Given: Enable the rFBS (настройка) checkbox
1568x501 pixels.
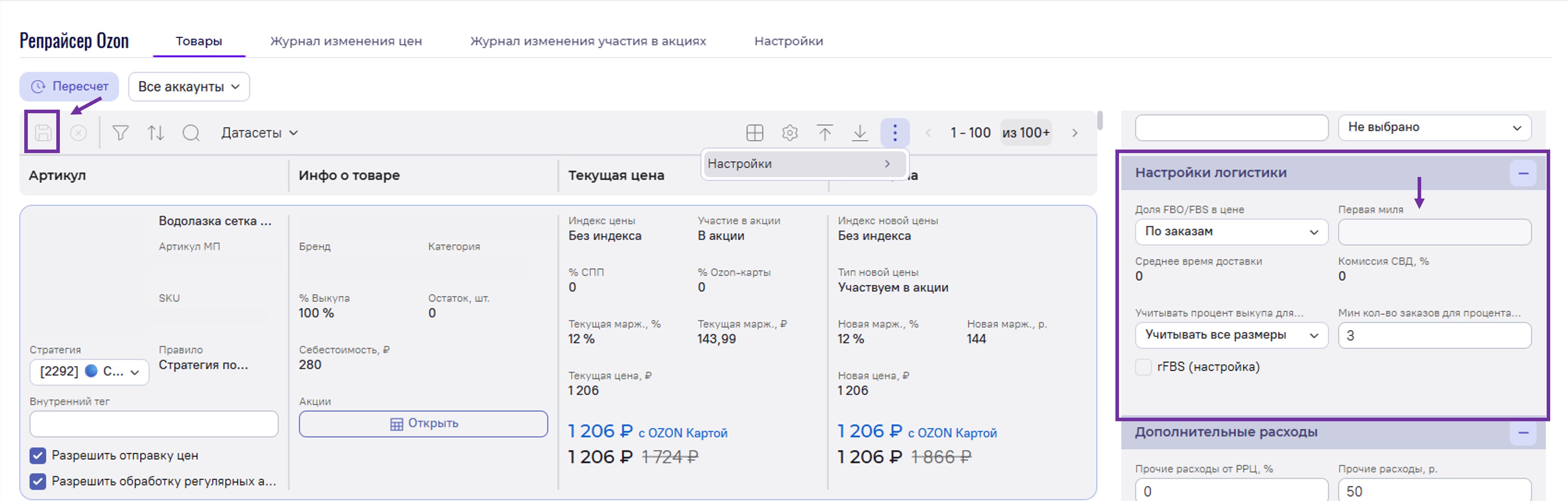Looking at the screenshot, I should pos(1143,367).
